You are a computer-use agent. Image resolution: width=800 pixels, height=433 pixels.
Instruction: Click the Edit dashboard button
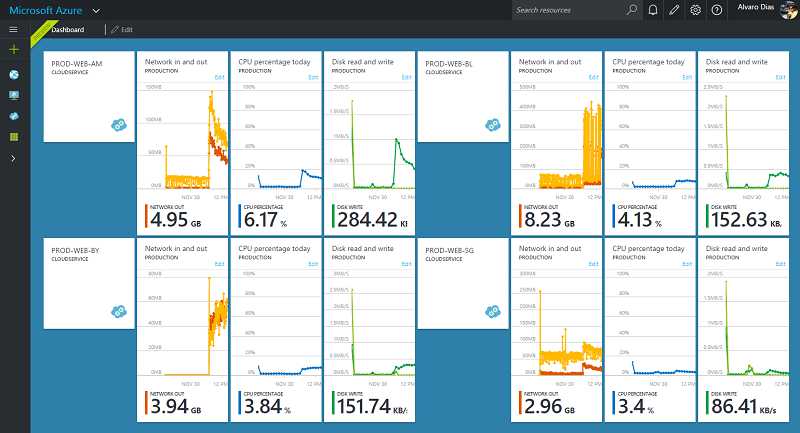pyautogui.click(x=122, y=30)
